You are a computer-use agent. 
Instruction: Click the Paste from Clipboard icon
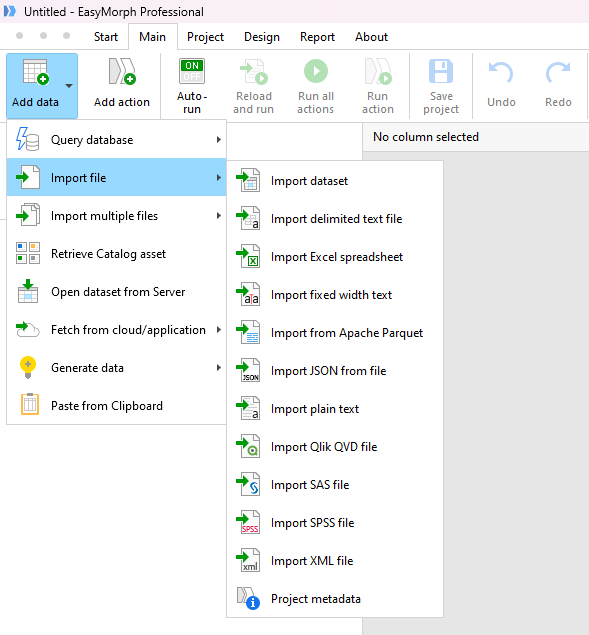click(x=30, y=405)
